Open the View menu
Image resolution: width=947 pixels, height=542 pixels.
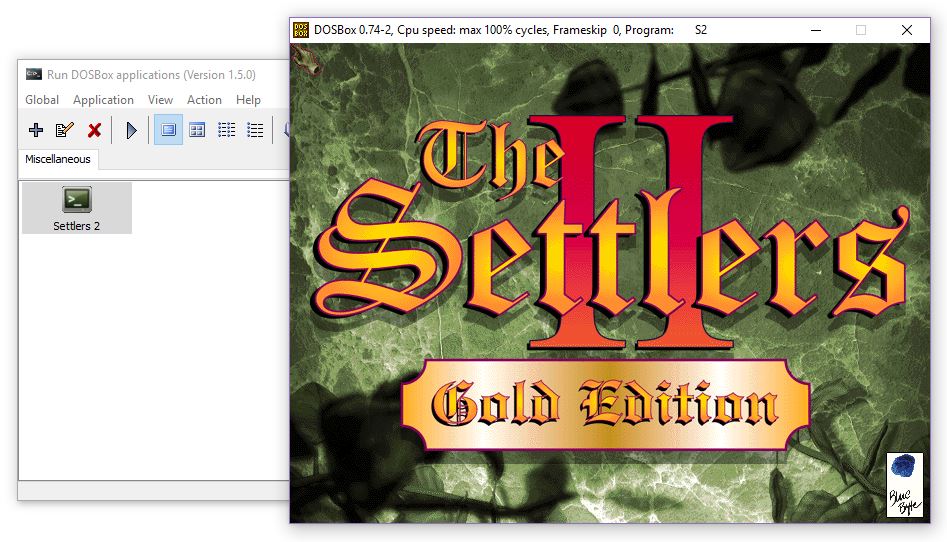[160, 100]
